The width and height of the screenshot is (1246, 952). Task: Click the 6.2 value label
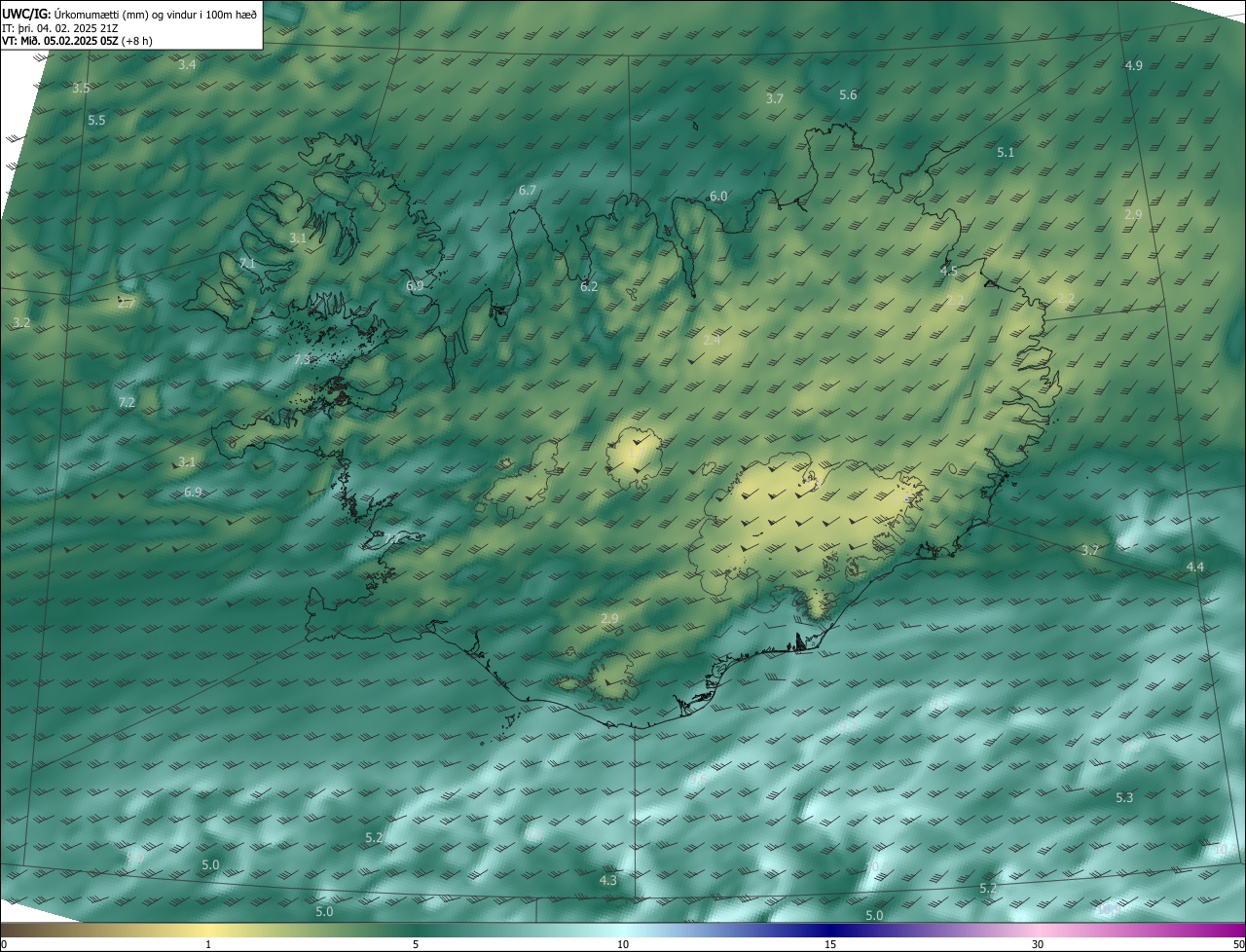[x=589, y=286]
